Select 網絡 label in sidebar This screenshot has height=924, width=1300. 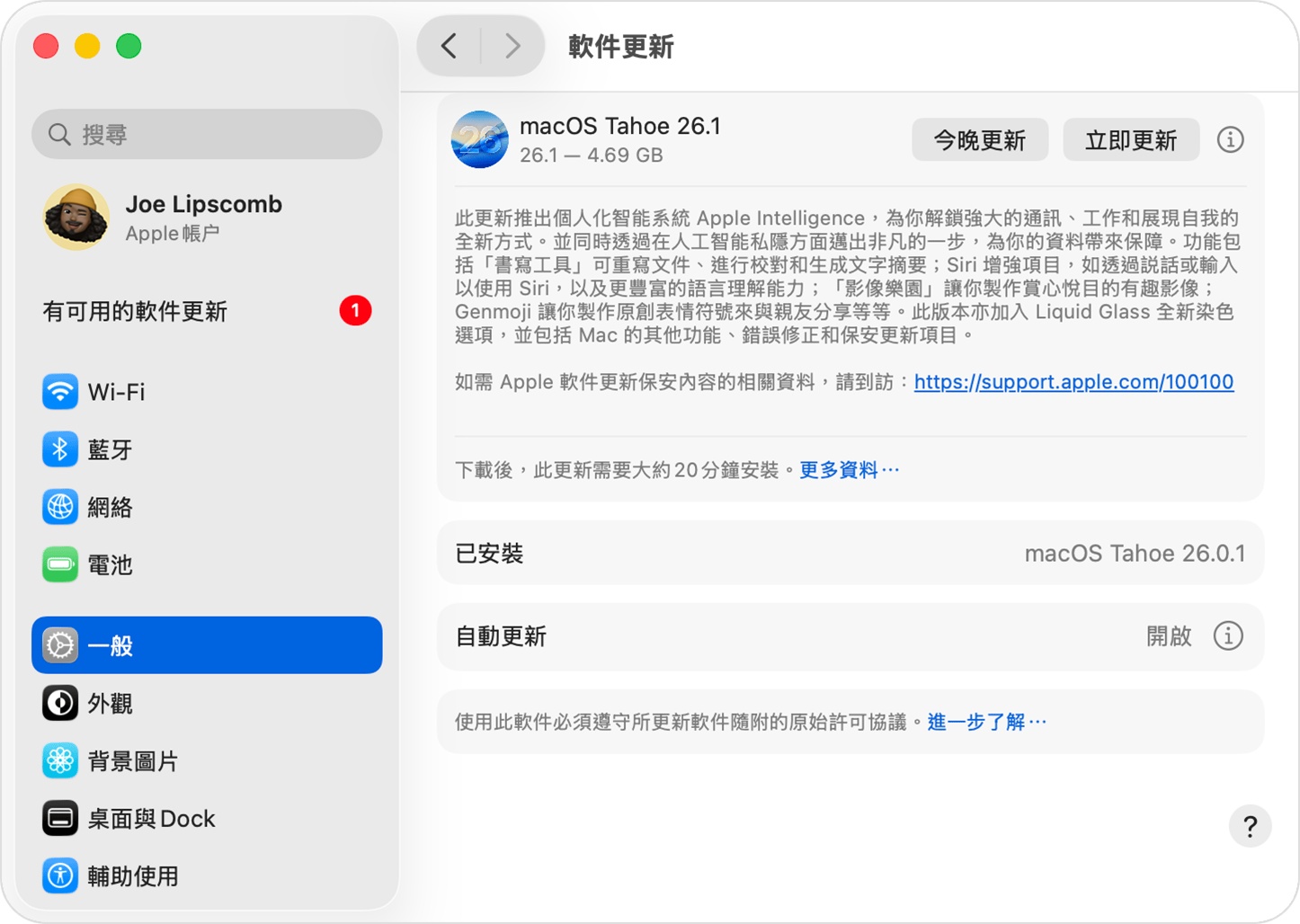(x=110, y=507)
